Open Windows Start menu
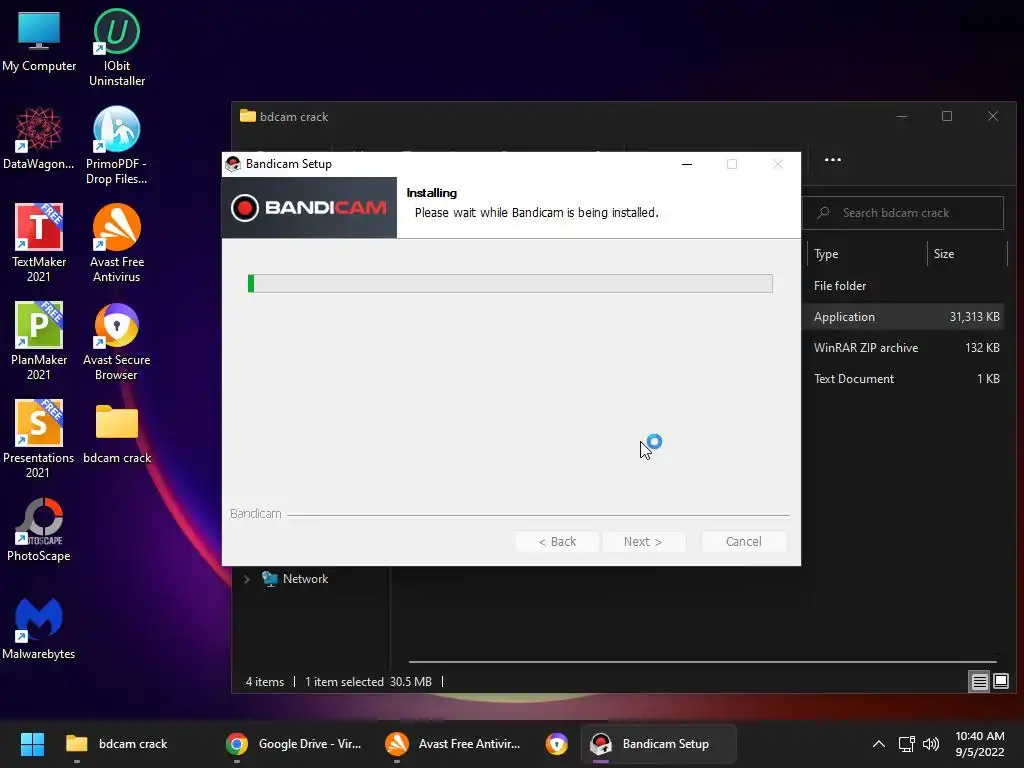 point(32,744)
